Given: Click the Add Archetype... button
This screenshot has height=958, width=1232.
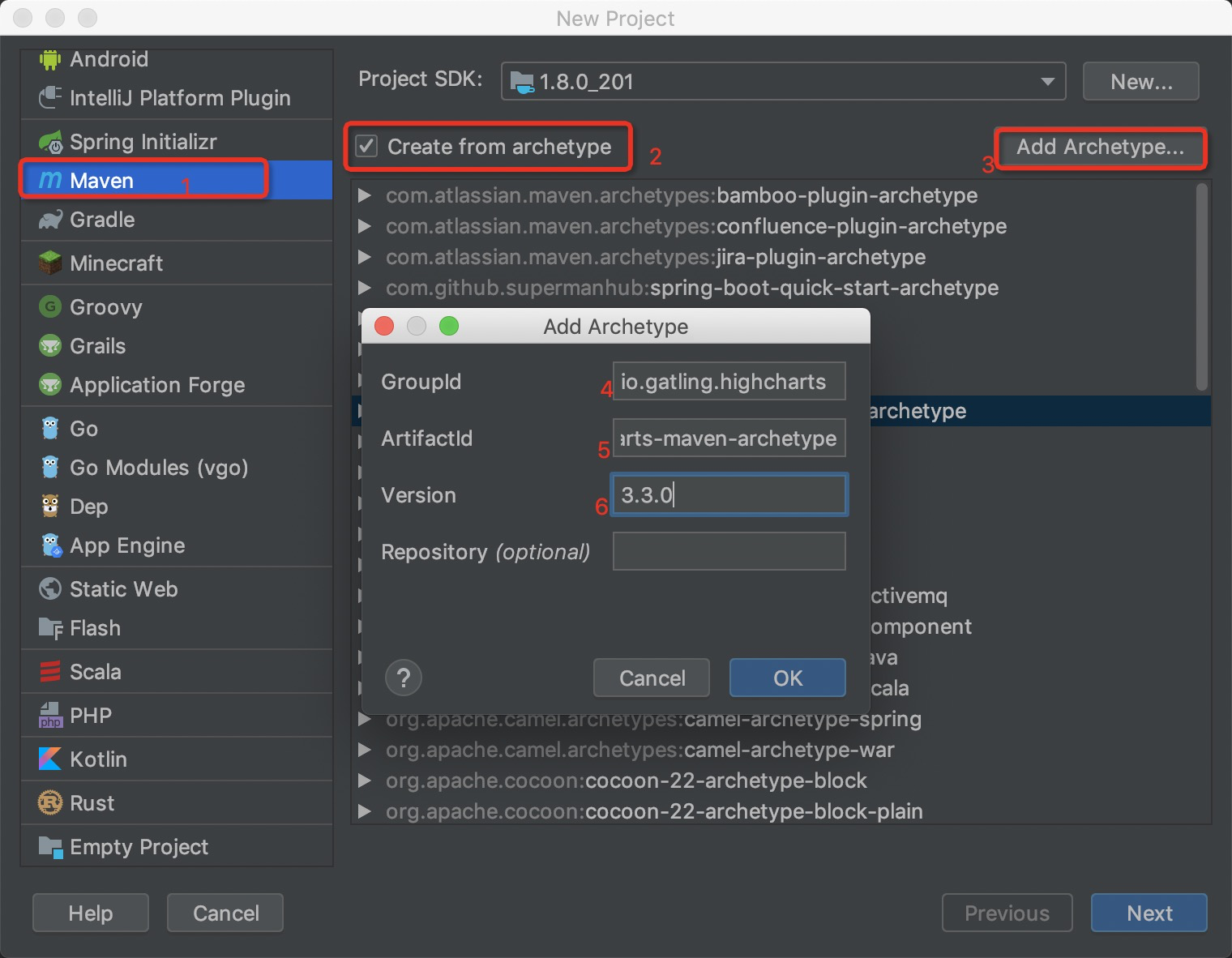Looking at the screenshot, I should tap(1100, 147).
